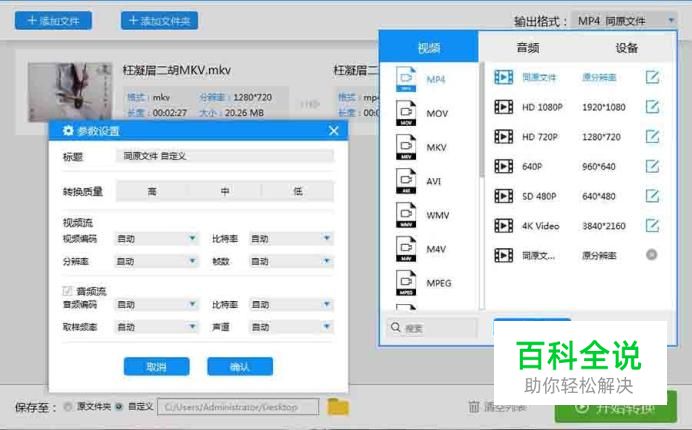Set conversion quality to 低
The image size is (692, 430).
click(x=298, y=191)
